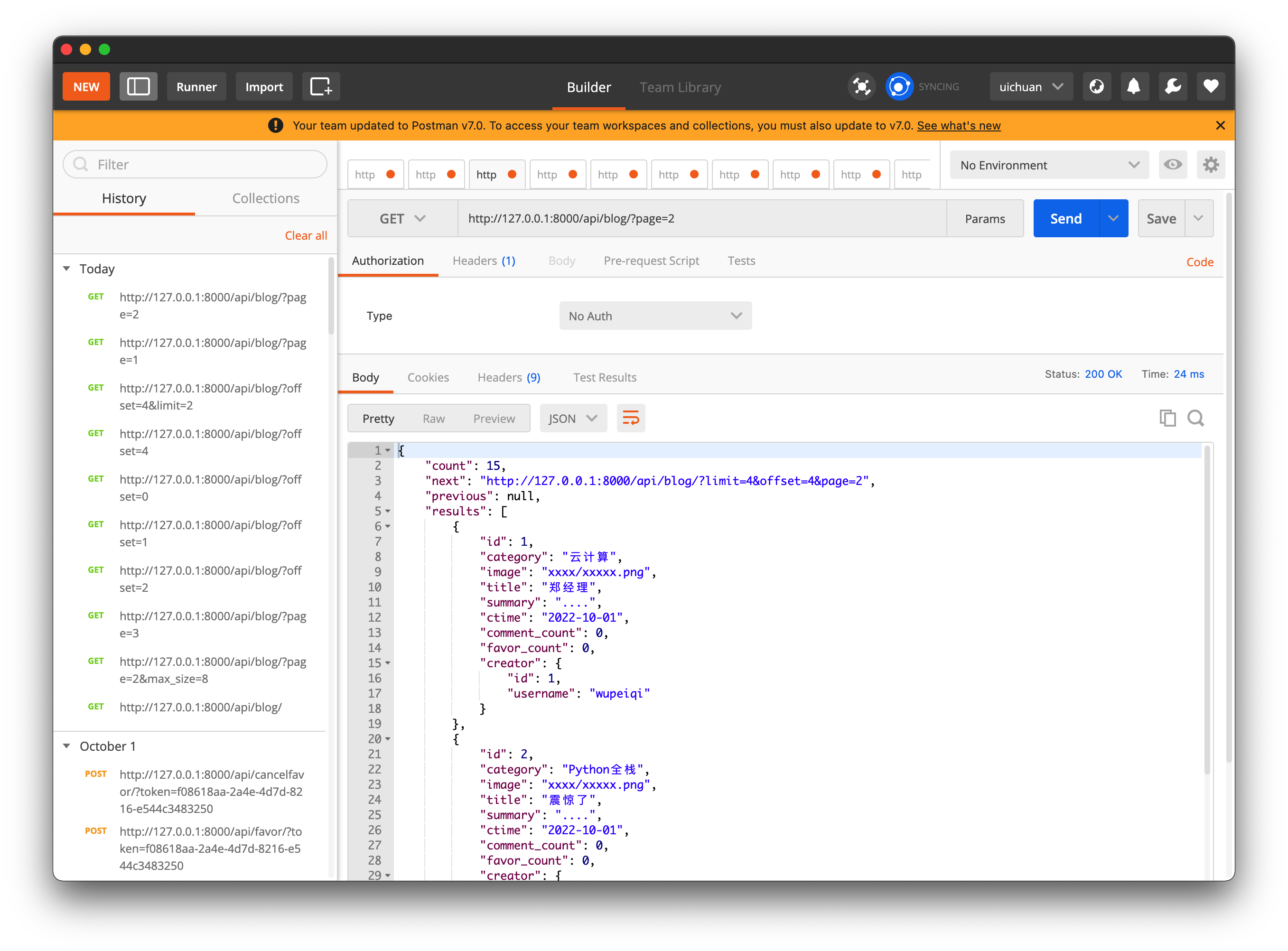This screenshot has height=951, width=1288.
Task: Open new window icon button
Action: [321, 87]
